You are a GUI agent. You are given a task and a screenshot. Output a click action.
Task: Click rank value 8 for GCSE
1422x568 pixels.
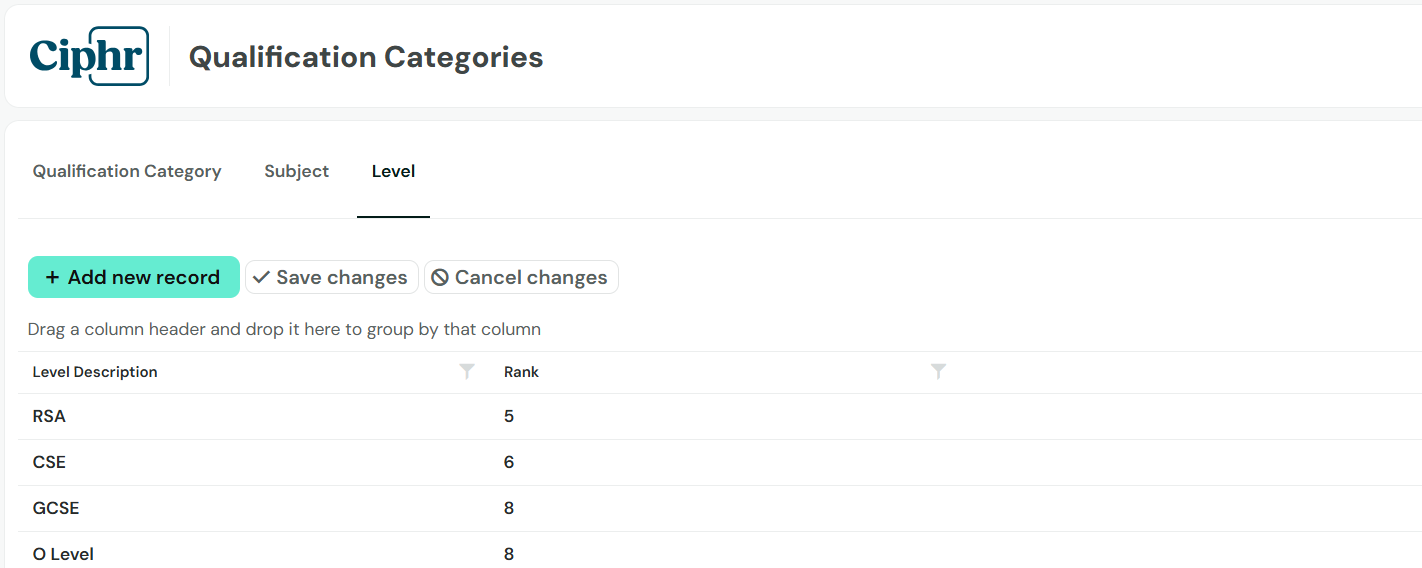(509, 508)
